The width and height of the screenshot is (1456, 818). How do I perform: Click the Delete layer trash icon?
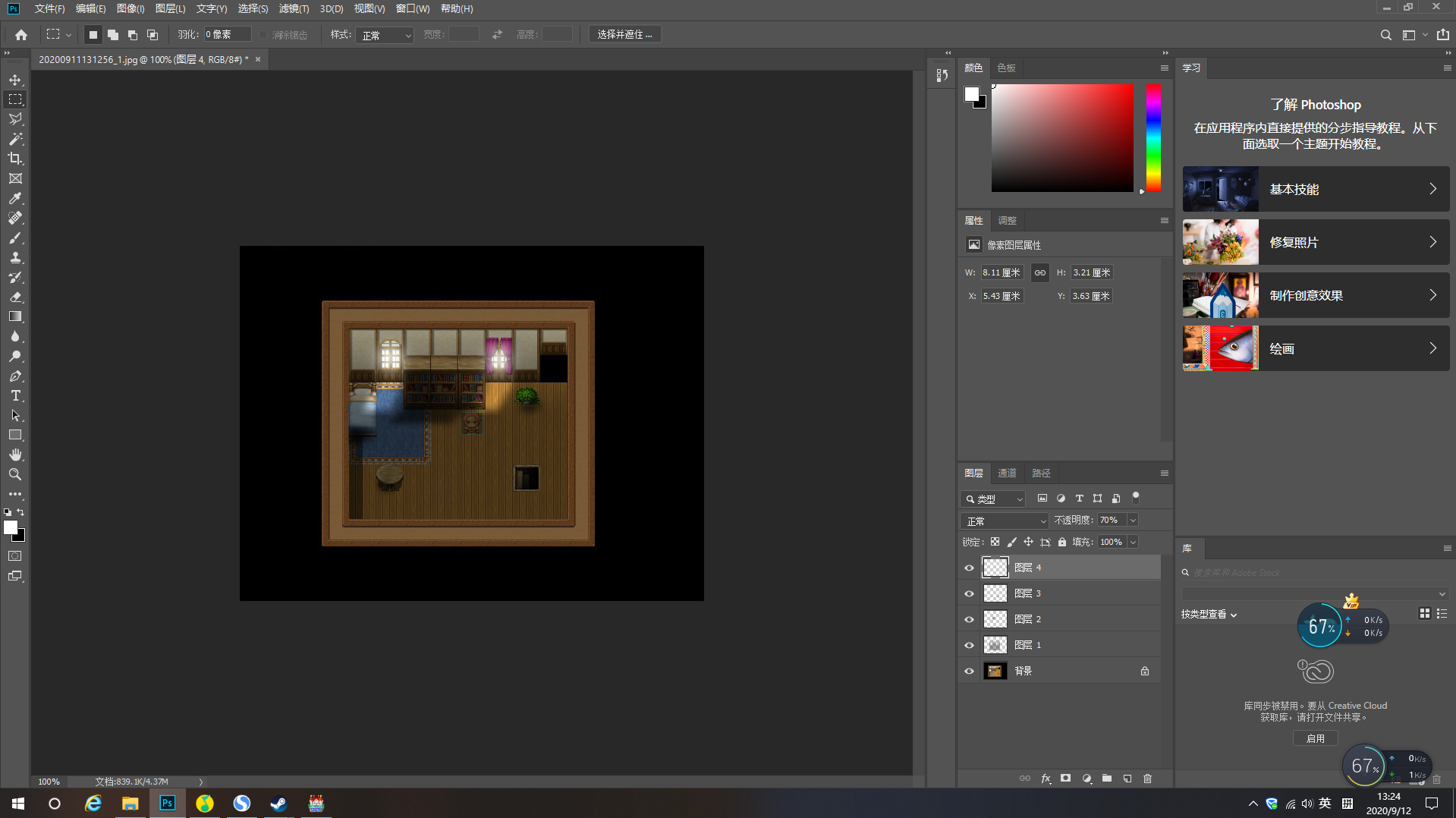click(1147, 779)
